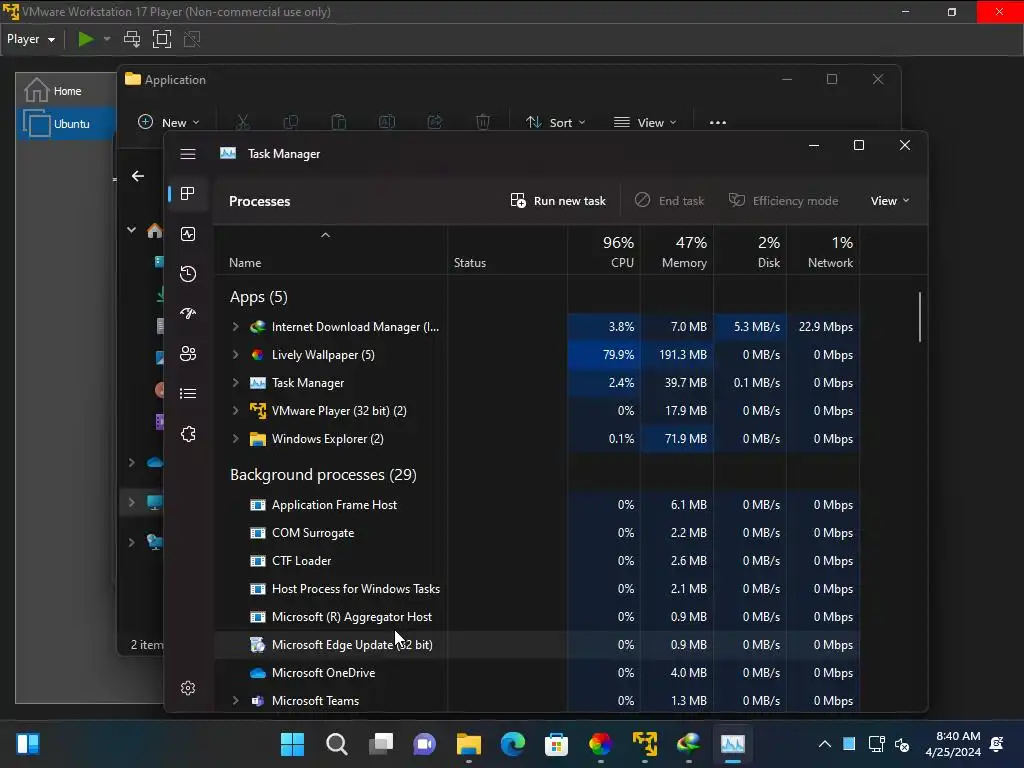Select Microsoft (R) Aggregator Host row
Screen dimensions: 1024x768
point(537,617)
